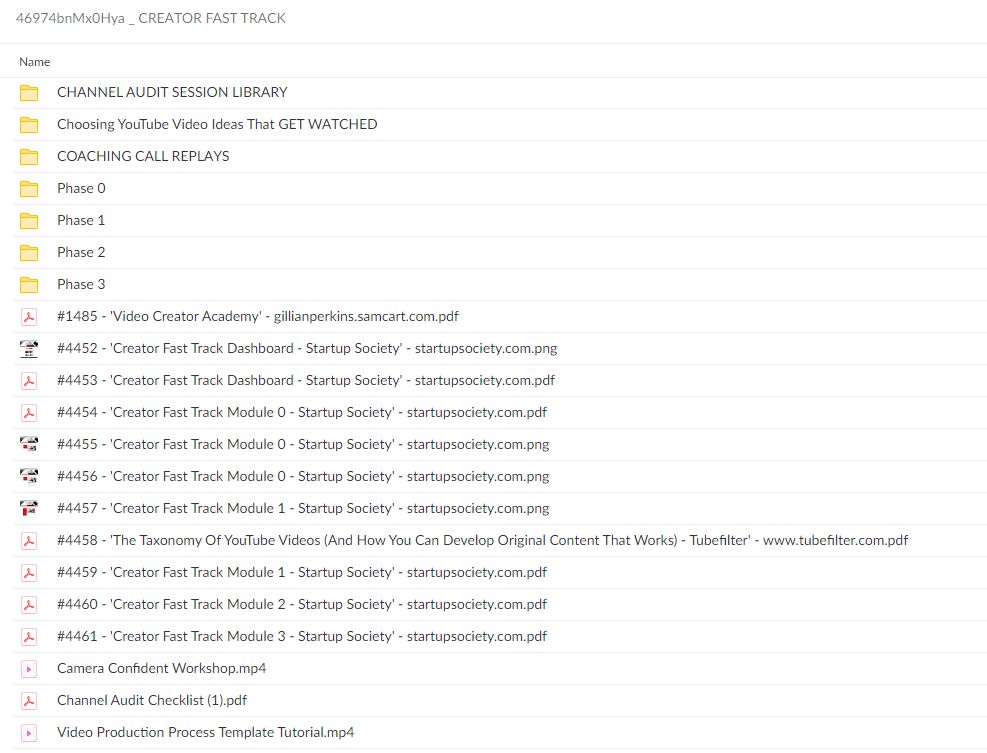987x753 pixels.
Task: Open the Phase 3 folder
Action: pyautogui.click(x=81, y=284)
